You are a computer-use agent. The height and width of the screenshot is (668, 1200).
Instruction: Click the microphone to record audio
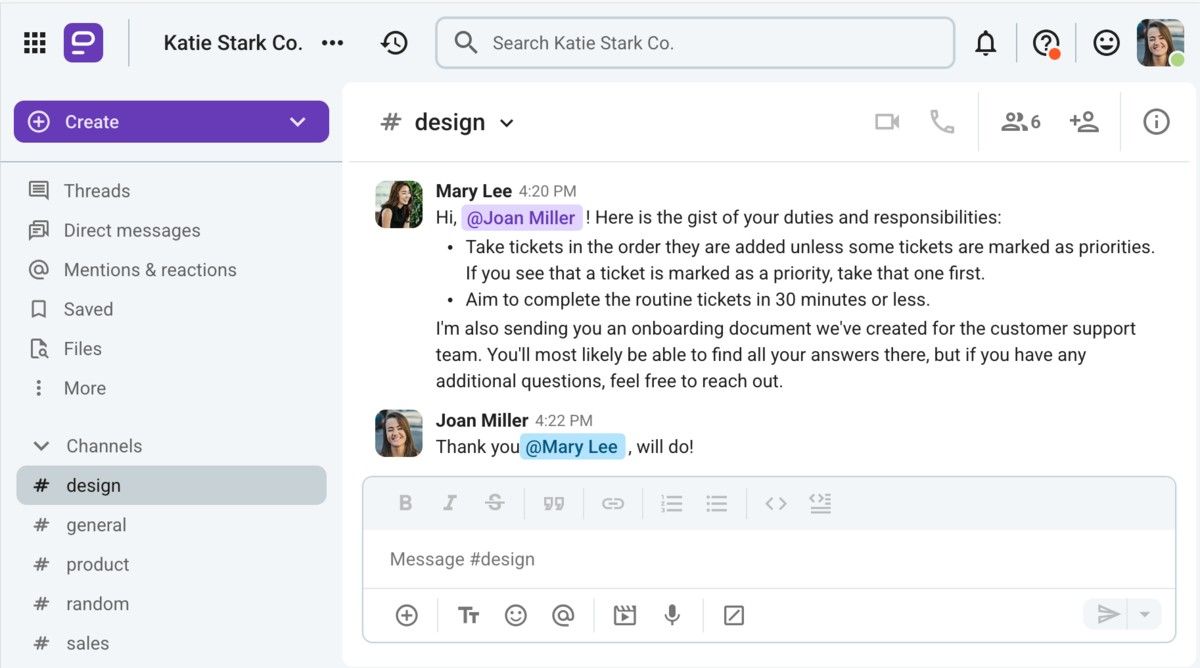(x=672, y=615)
